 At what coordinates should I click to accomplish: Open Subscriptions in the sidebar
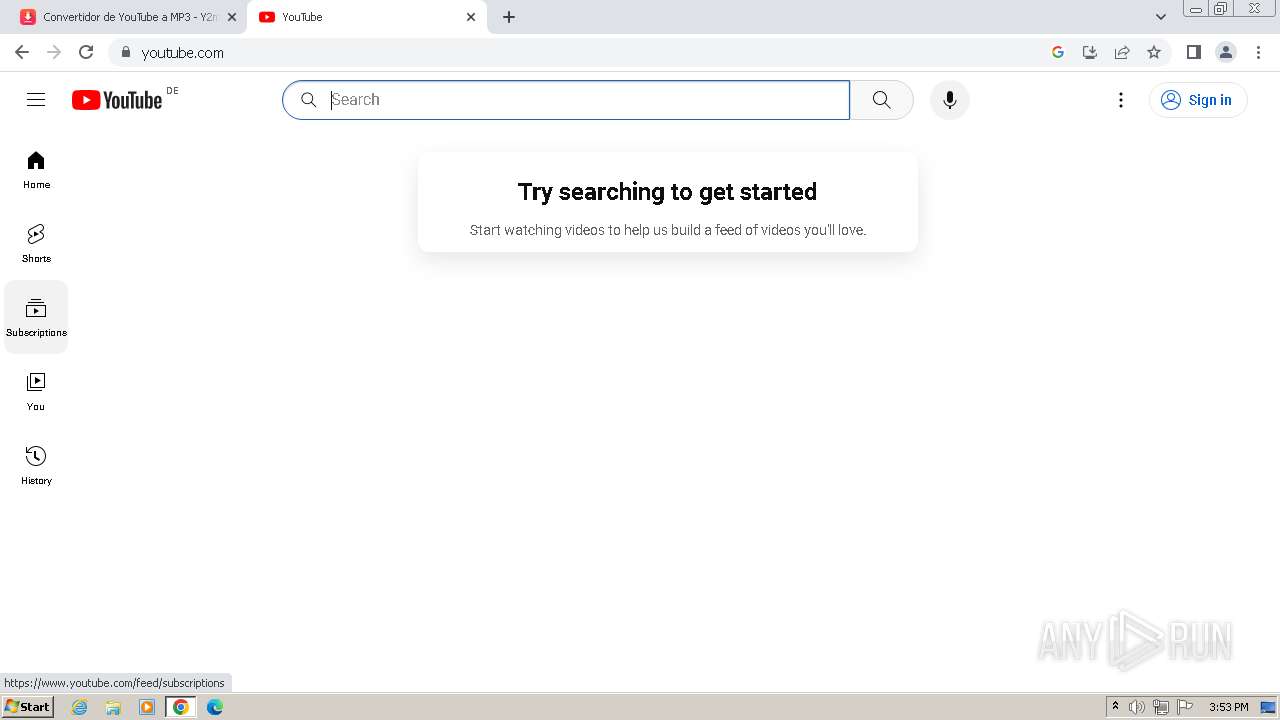pos(36,318)
